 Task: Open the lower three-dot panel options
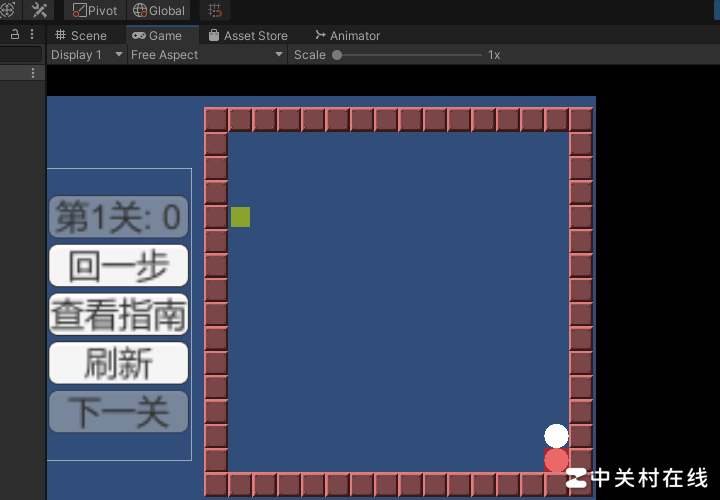pyautogui.click(x=33, y=73)
